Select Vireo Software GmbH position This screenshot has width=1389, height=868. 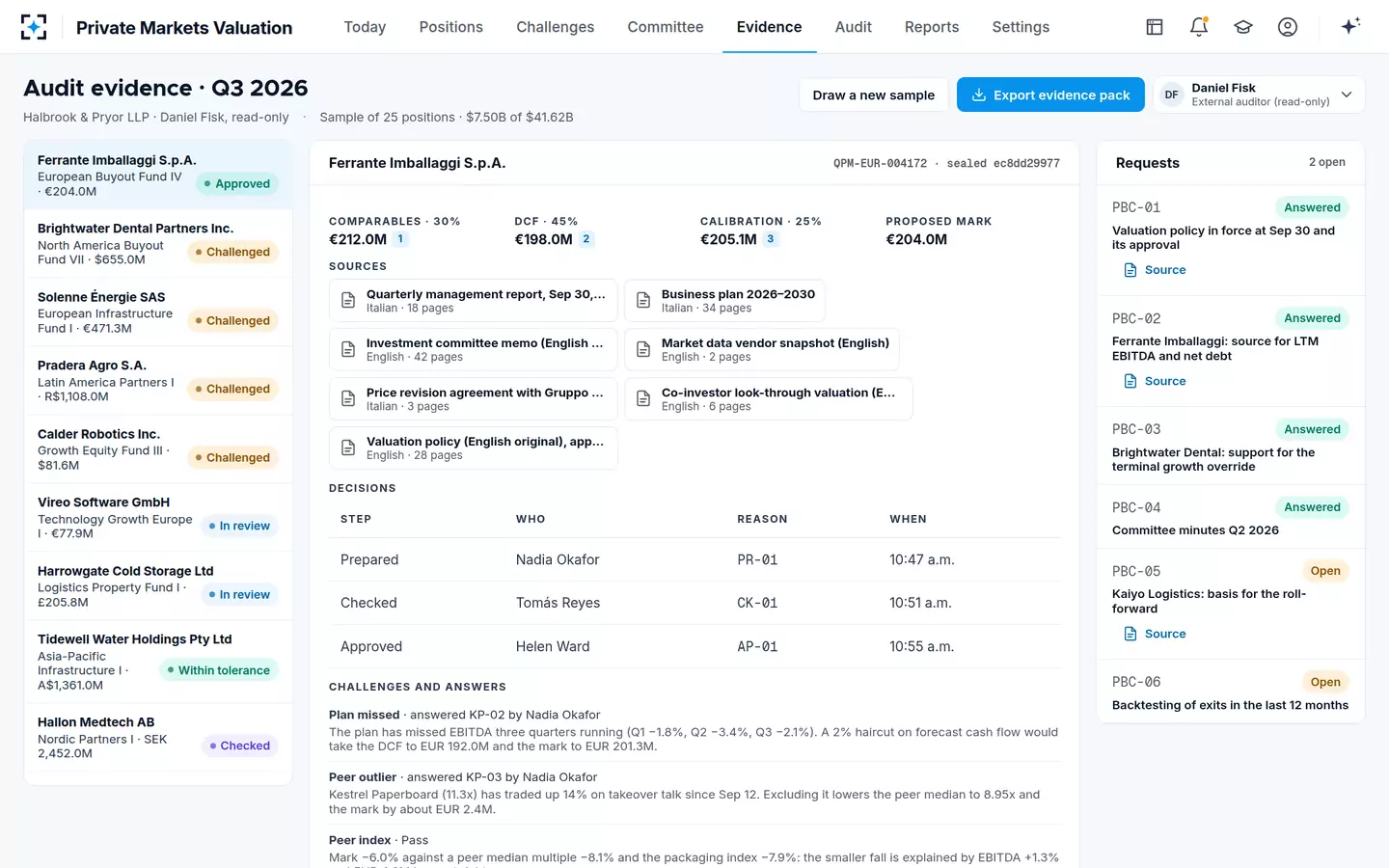(158, 517)
